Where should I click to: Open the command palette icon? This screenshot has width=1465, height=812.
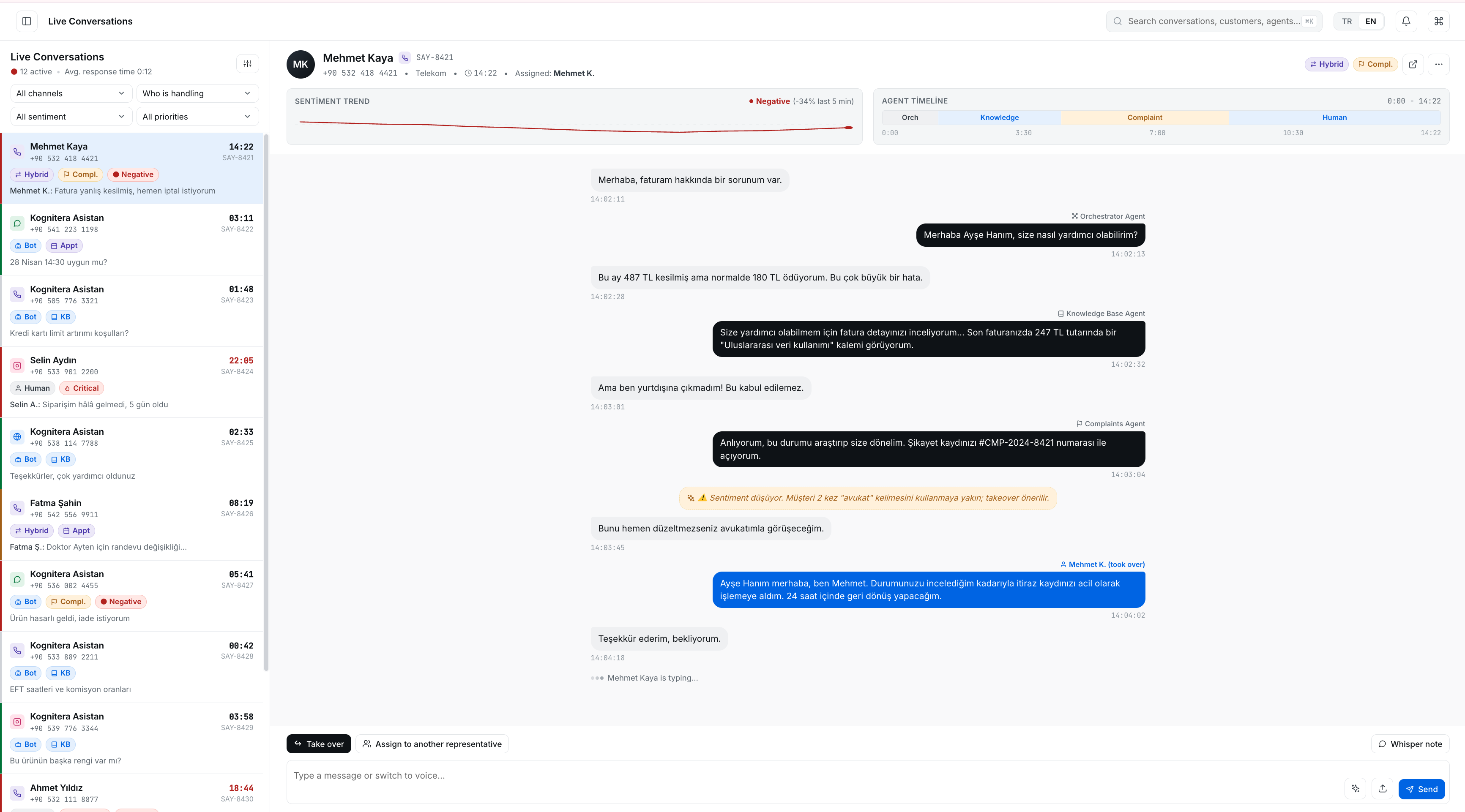1438,21
